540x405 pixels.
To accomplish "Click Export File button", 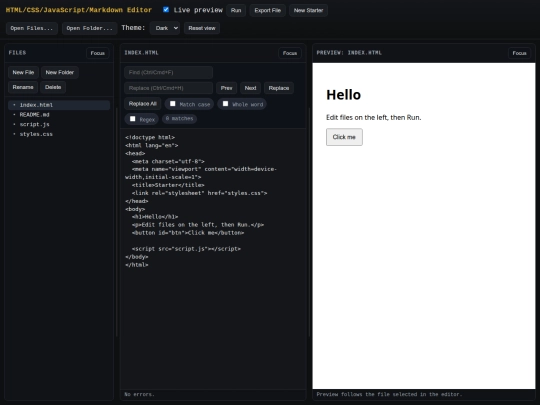I will pos(268,10).
